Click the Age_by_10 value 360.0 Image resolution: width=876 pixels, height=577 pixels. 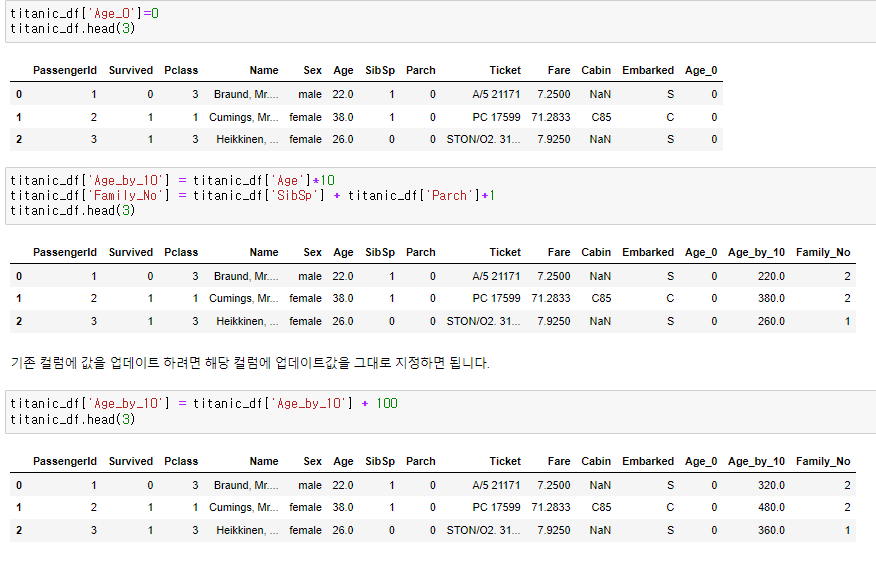click(x=771, y=530)
